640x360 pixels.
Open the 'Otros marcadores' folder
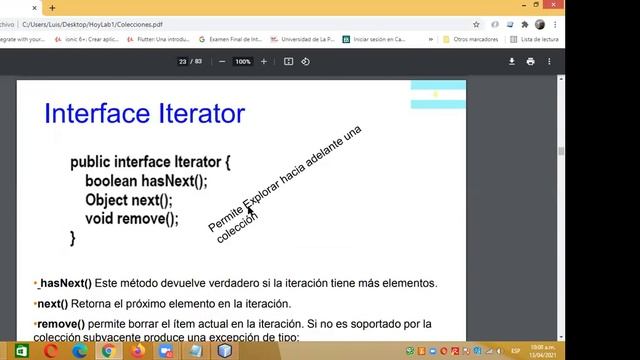tap(471, 39)
